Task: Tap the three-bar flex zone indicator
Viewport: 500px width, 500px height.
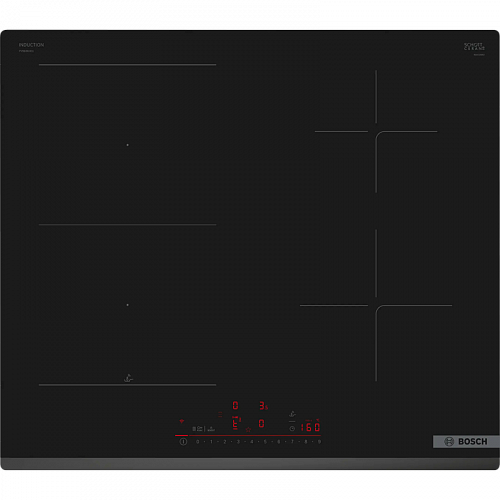Action: (x=220, y=414)
